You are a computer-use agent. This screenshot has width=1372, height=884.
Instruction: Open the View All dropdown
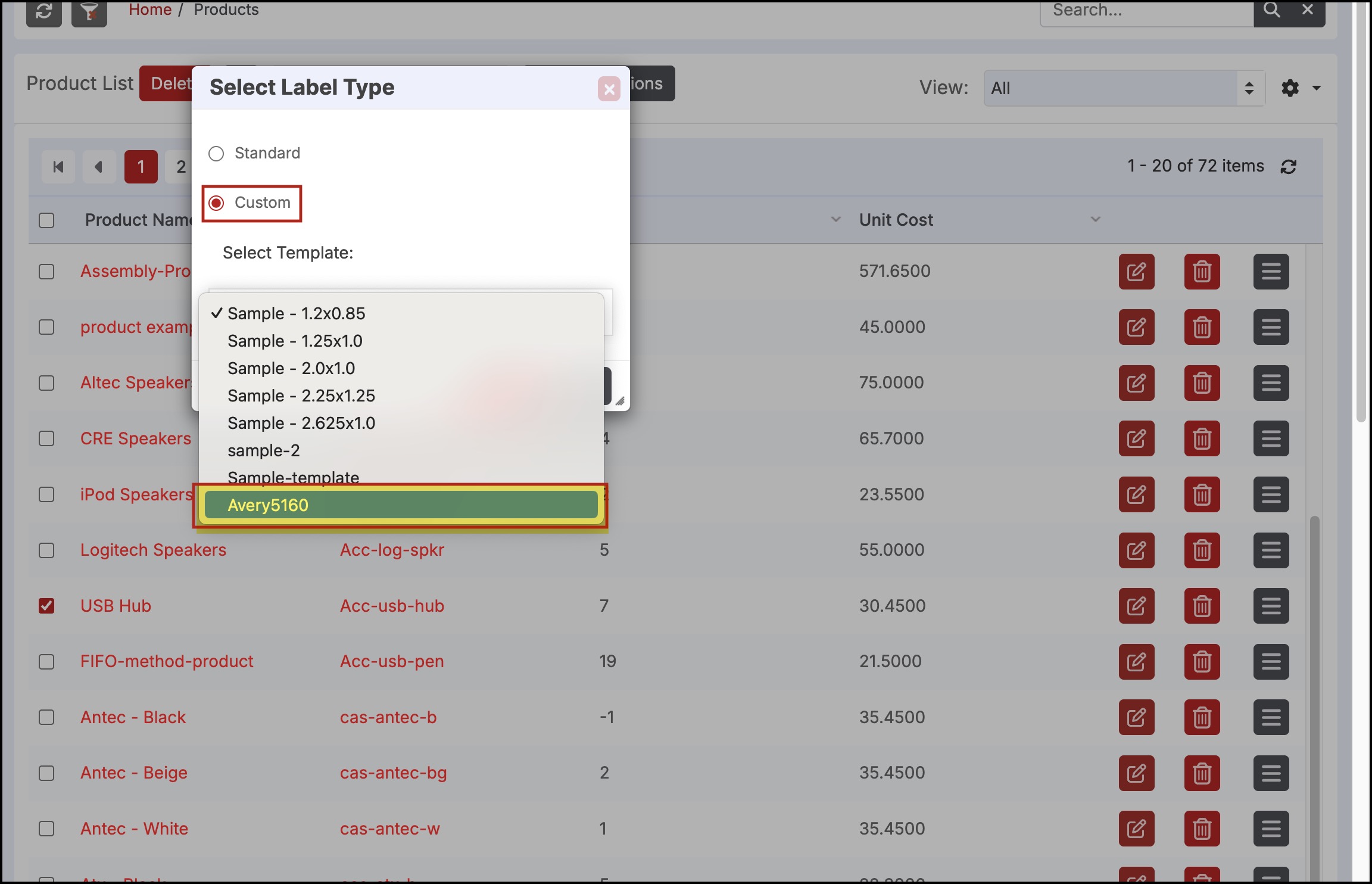(1124, 88)
